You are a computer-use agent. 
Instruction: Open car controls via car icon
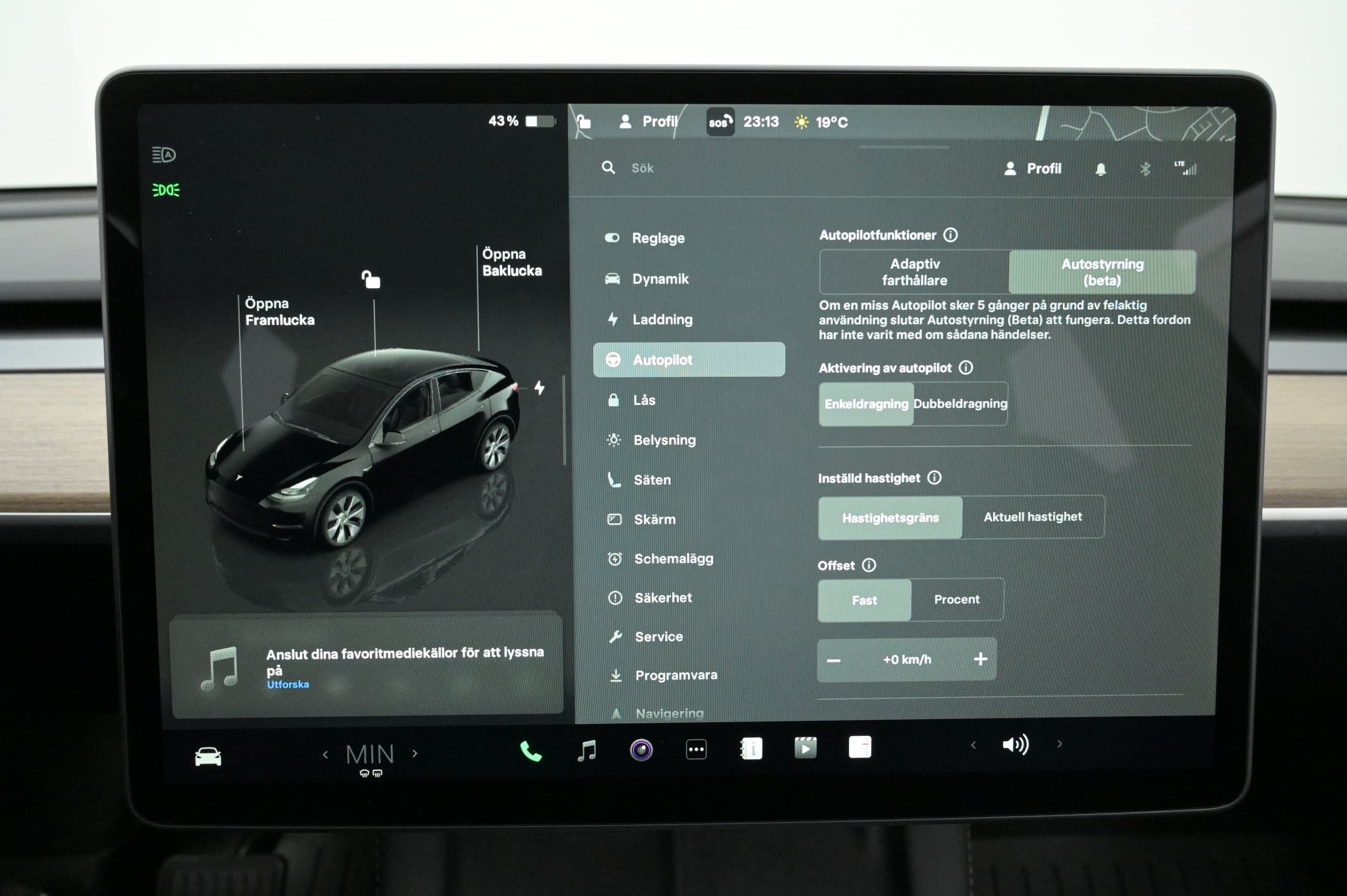[207, 756]
